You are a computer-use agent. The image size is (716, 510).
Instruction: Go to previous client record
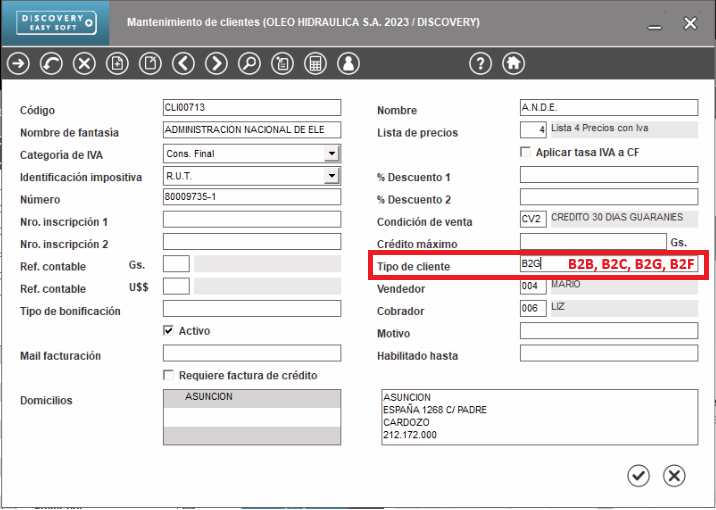coord(183,64)
